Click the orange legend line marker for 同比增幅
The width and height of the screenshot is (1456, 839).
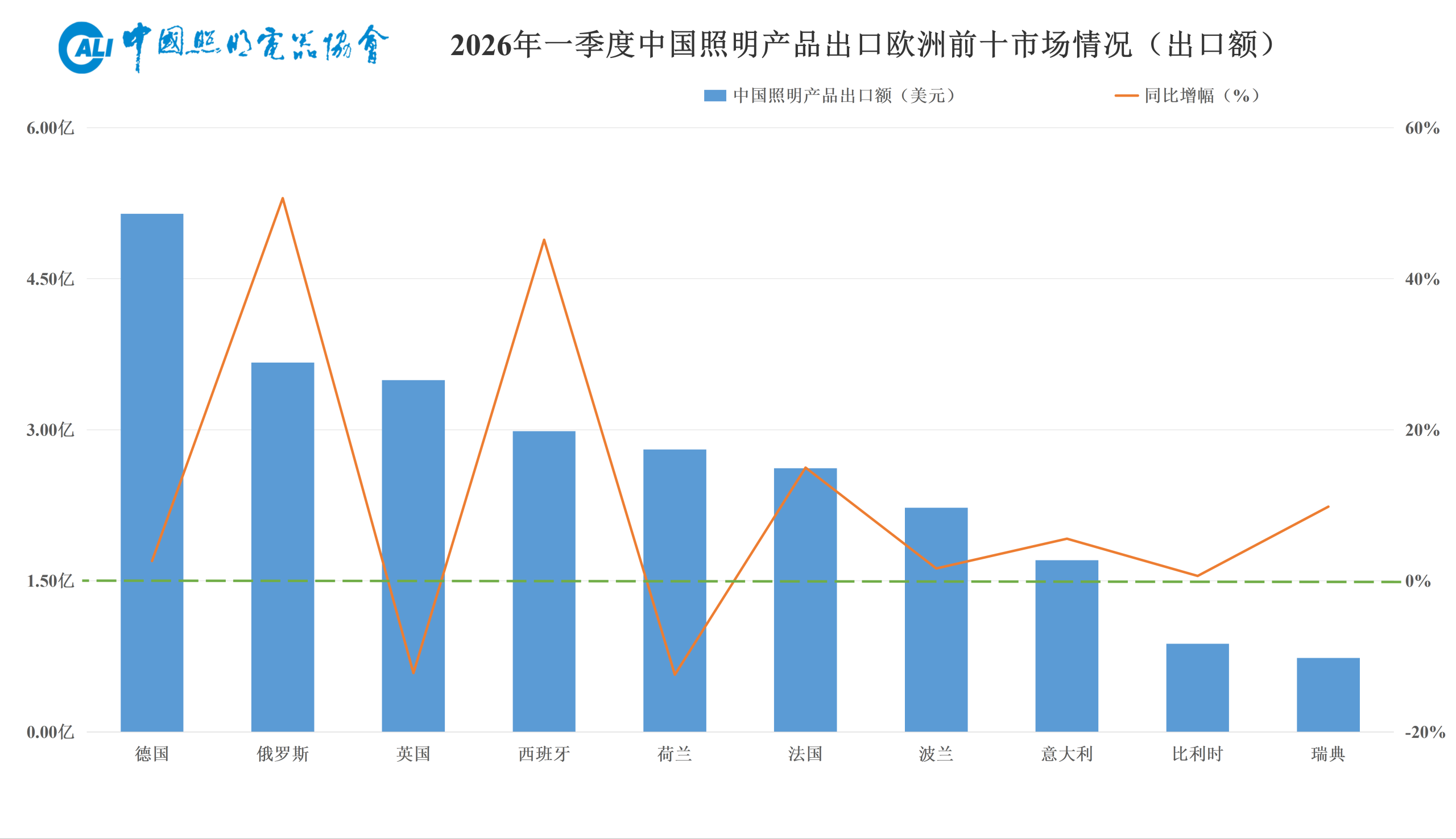coord(1128,95)
